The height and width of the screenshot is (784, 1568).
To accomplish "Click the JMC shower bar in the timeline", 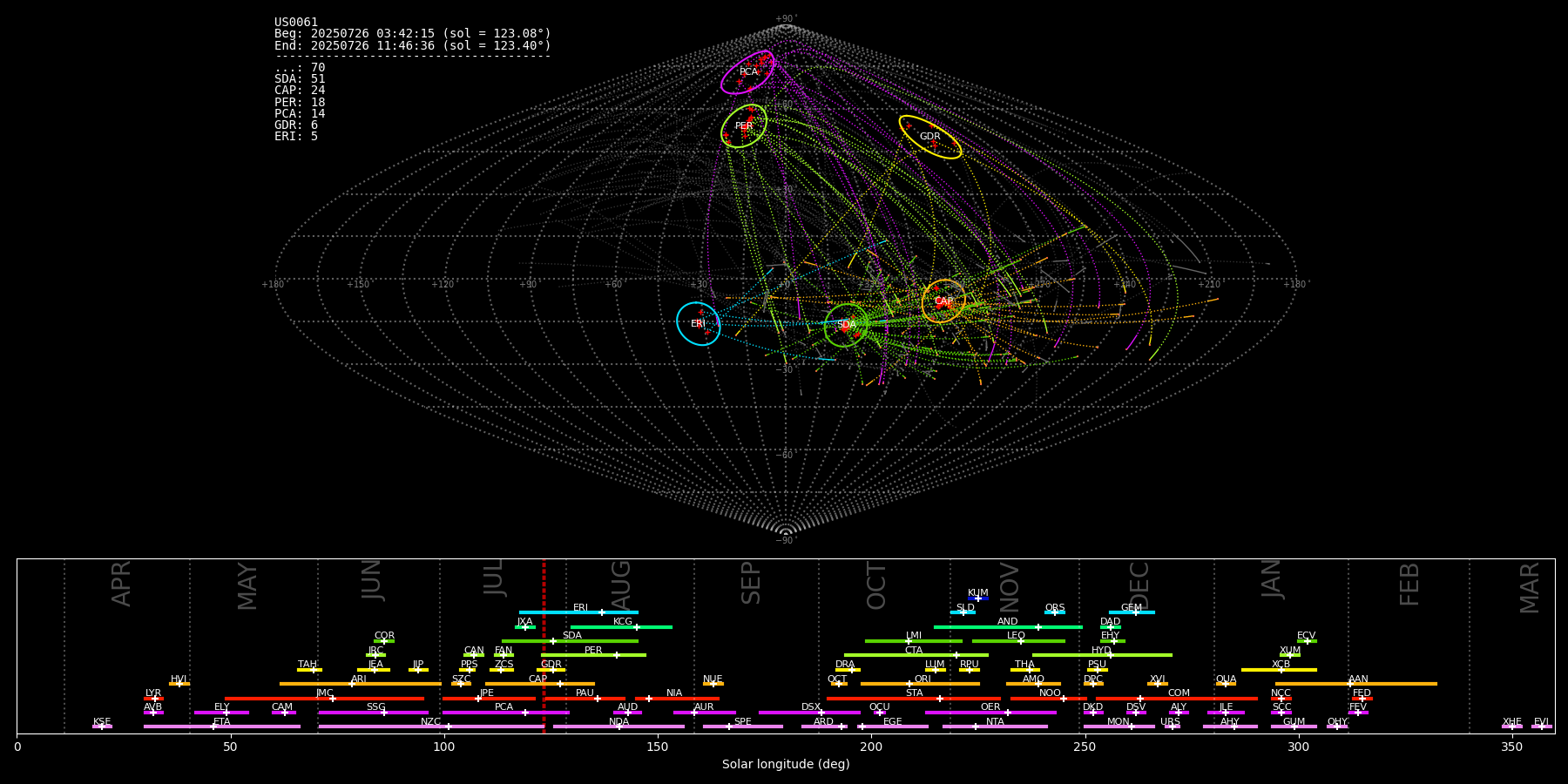I will [x=325, y=699].
